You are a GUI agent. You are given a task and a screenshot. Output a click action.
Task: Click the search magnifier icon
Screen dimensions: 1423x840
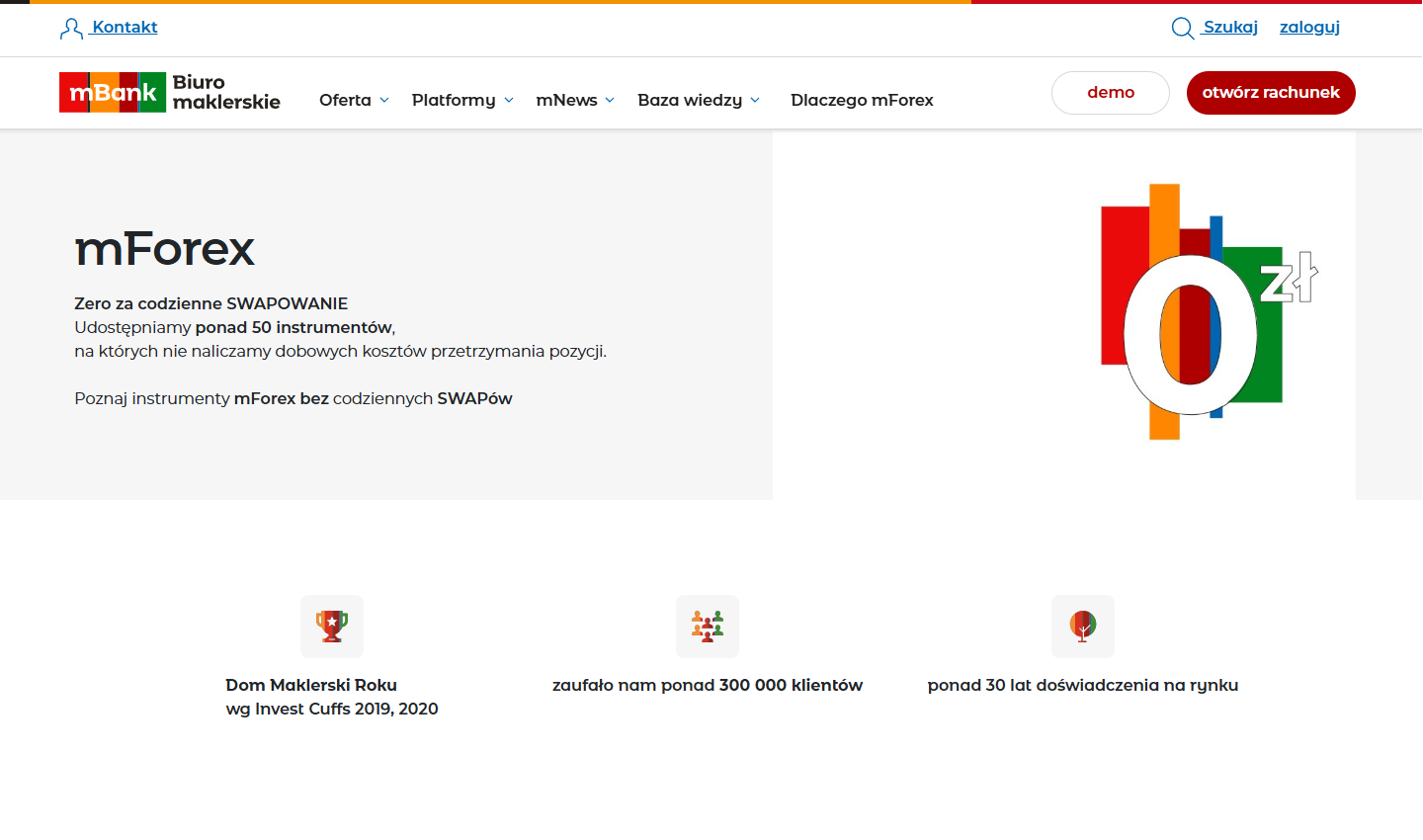[1183, 29]
